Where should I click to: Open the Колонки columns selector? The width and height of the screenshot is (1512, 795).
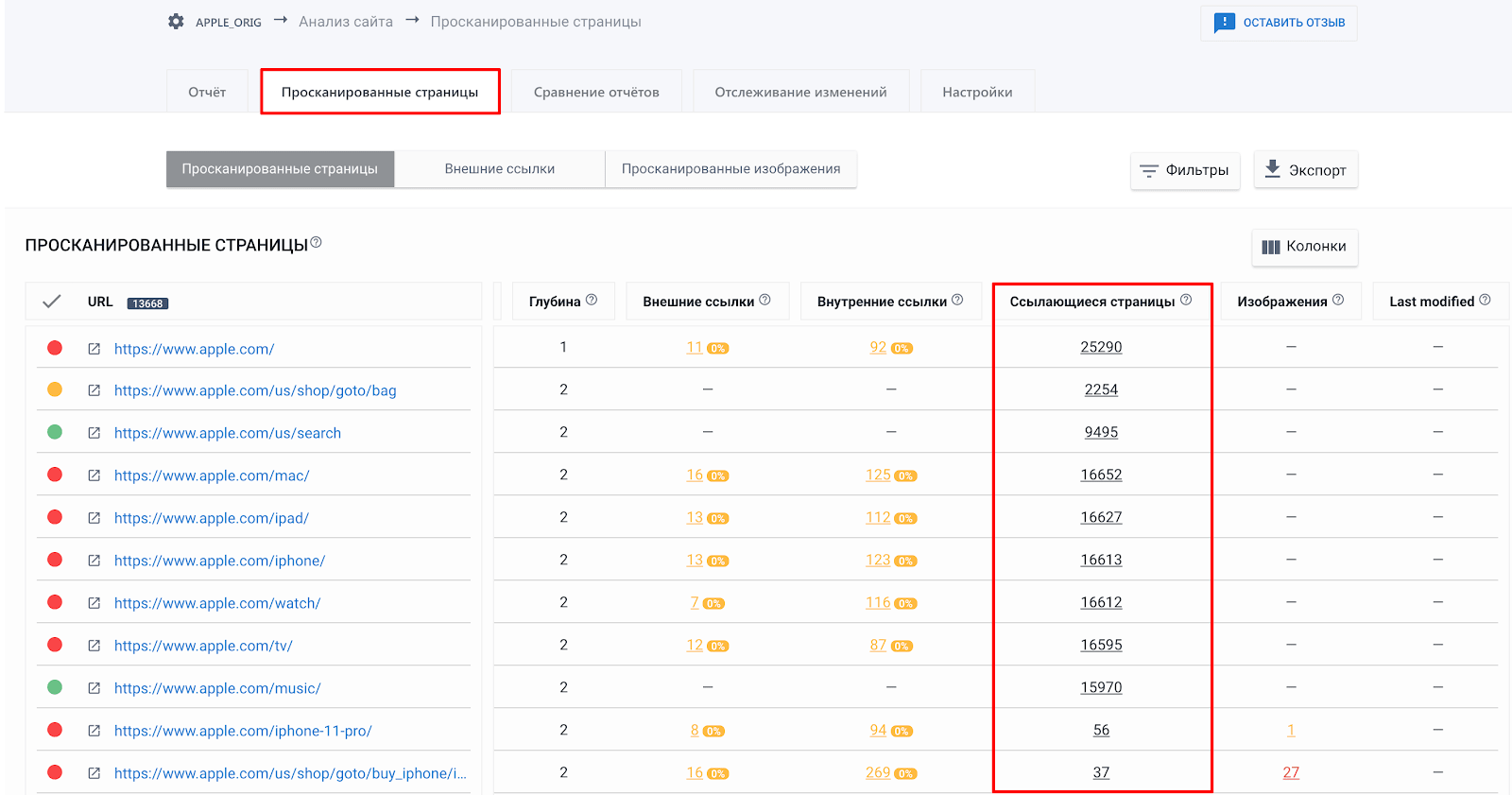pyautogui.click(x=1304, y=247)
